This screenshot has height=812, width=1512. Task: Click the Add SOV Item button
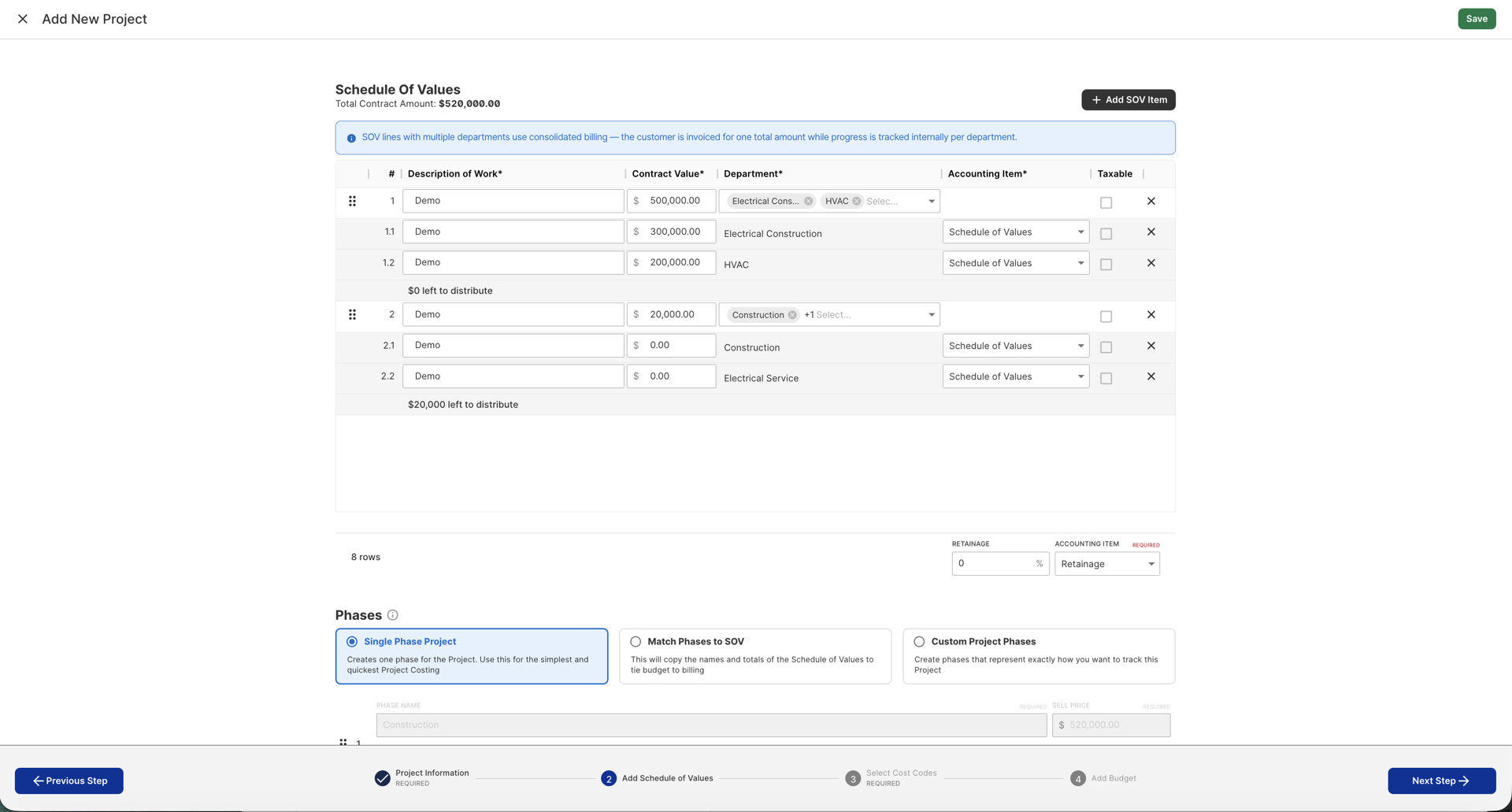1128,100
